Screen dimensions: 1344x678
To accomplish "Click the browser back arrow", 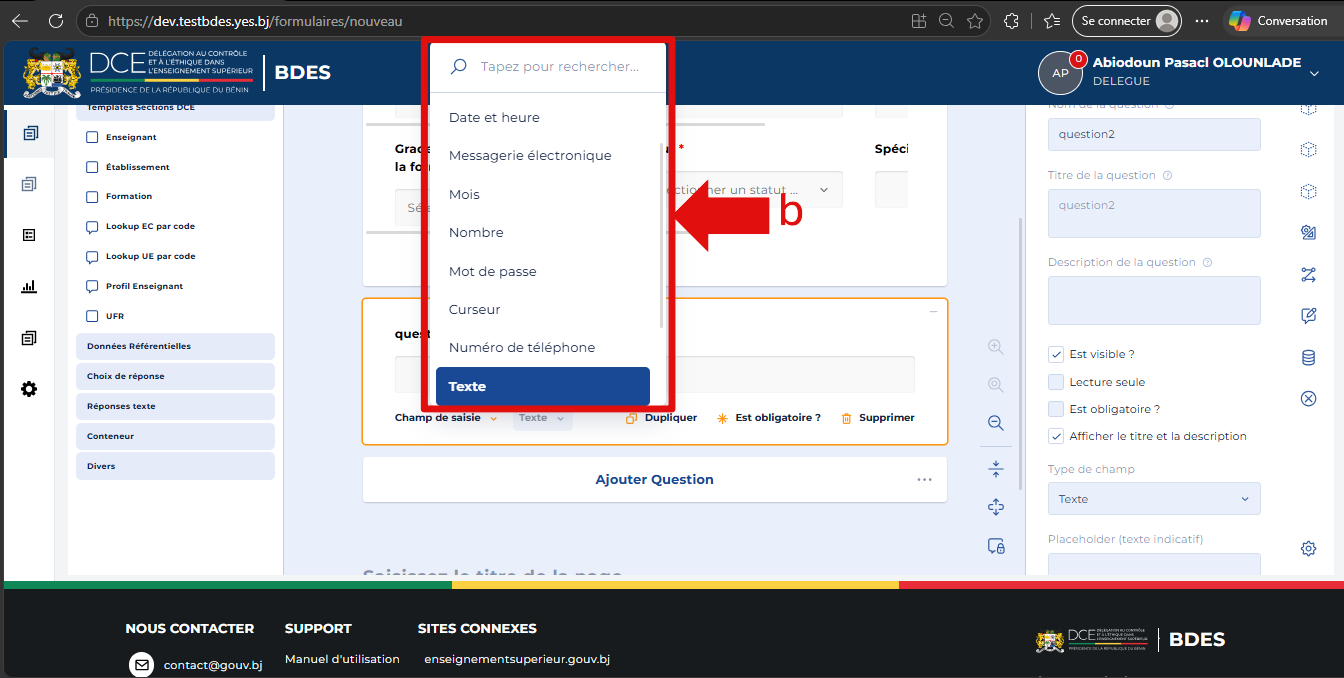I will (x=19, y=20).
